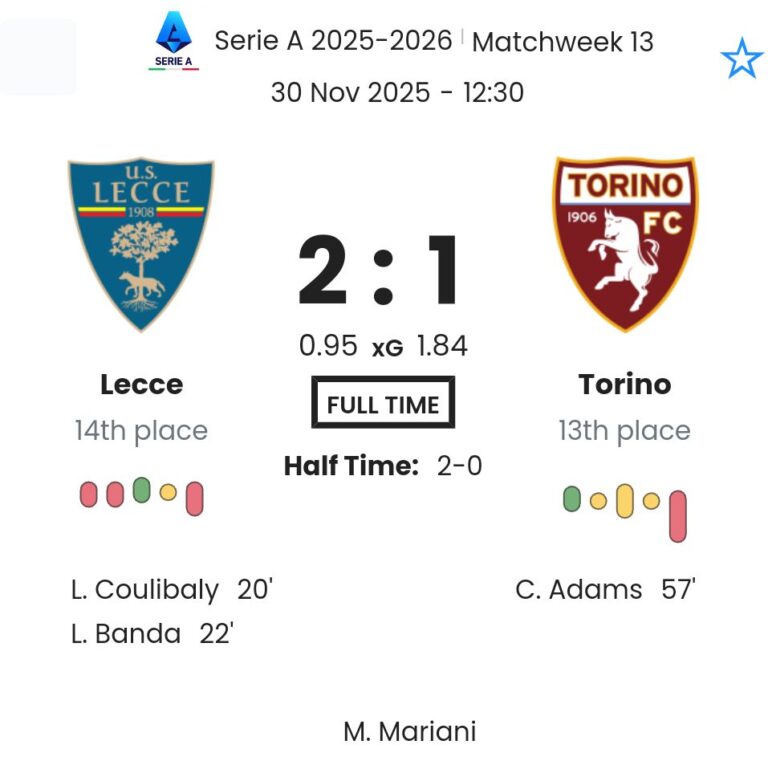Open scorer L. Coulibaly's profile
The height and width of the screenshot is (761, 768).
tap(145, 590)
